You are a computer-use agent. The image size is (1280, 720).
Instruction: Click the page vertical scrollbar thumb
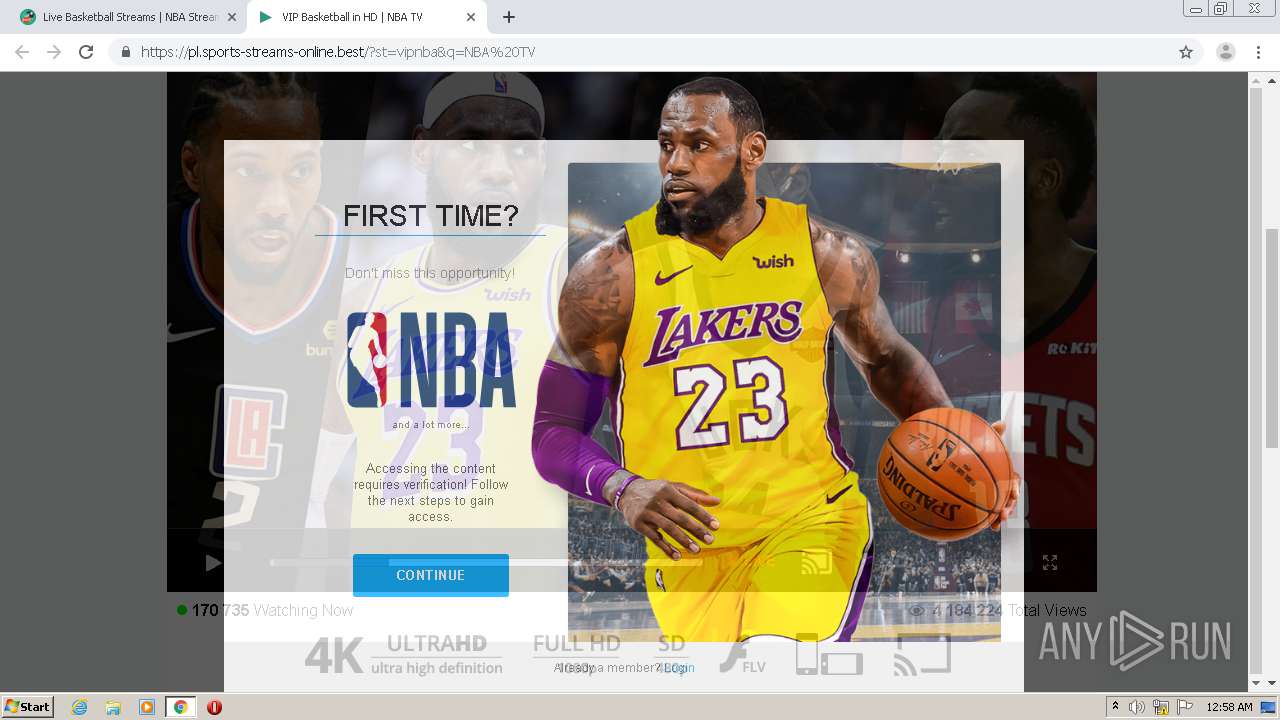coord(1271,337)
